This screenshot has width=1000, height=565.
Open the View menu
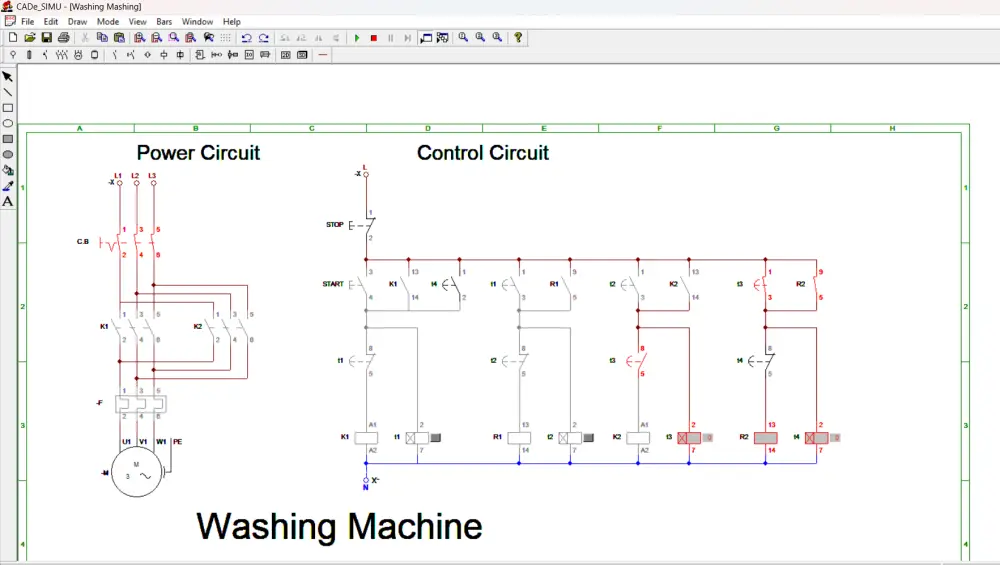coord(138,21)
